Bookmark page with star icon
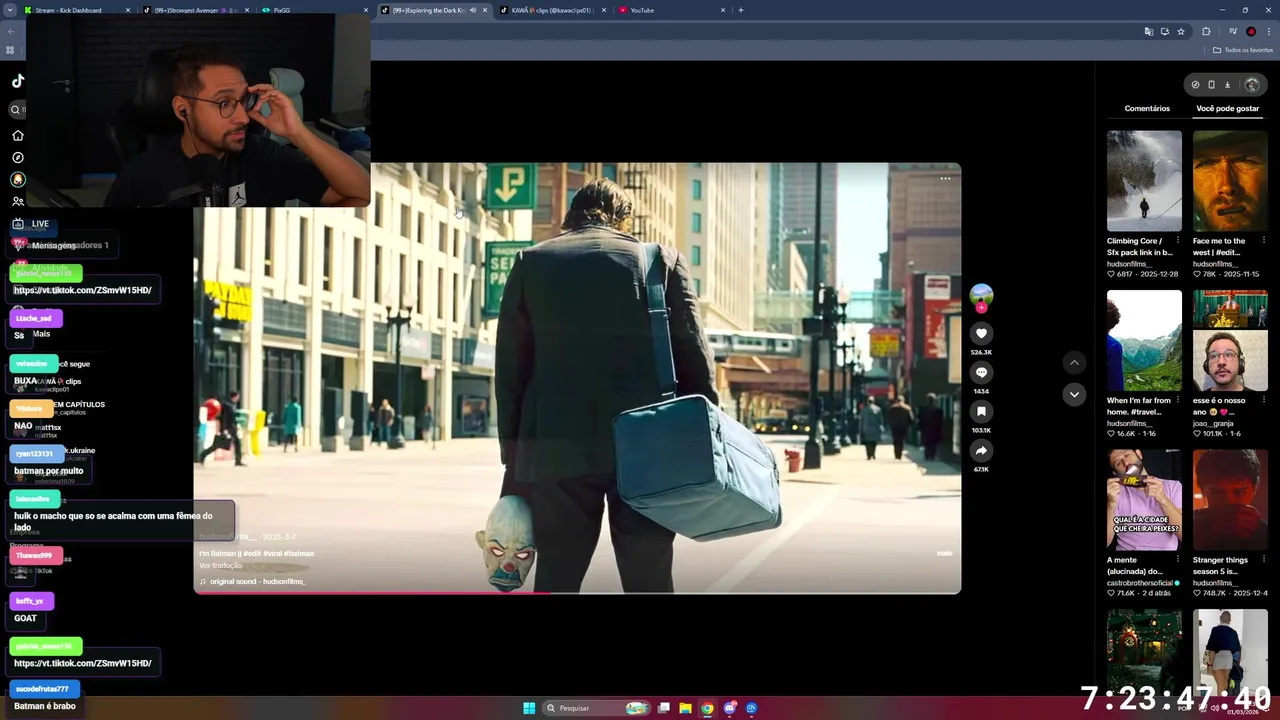 click(x=1181, y=31)
